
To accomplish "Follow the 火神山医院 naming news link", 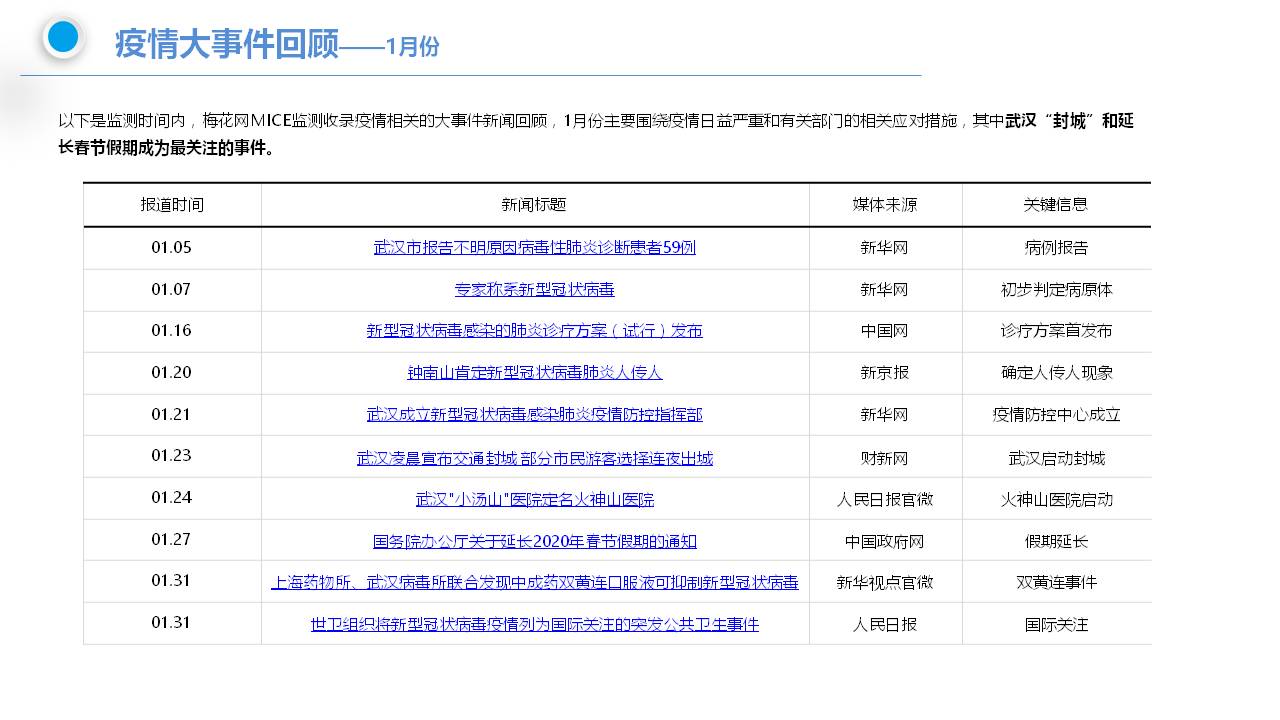I will [534, 499].
